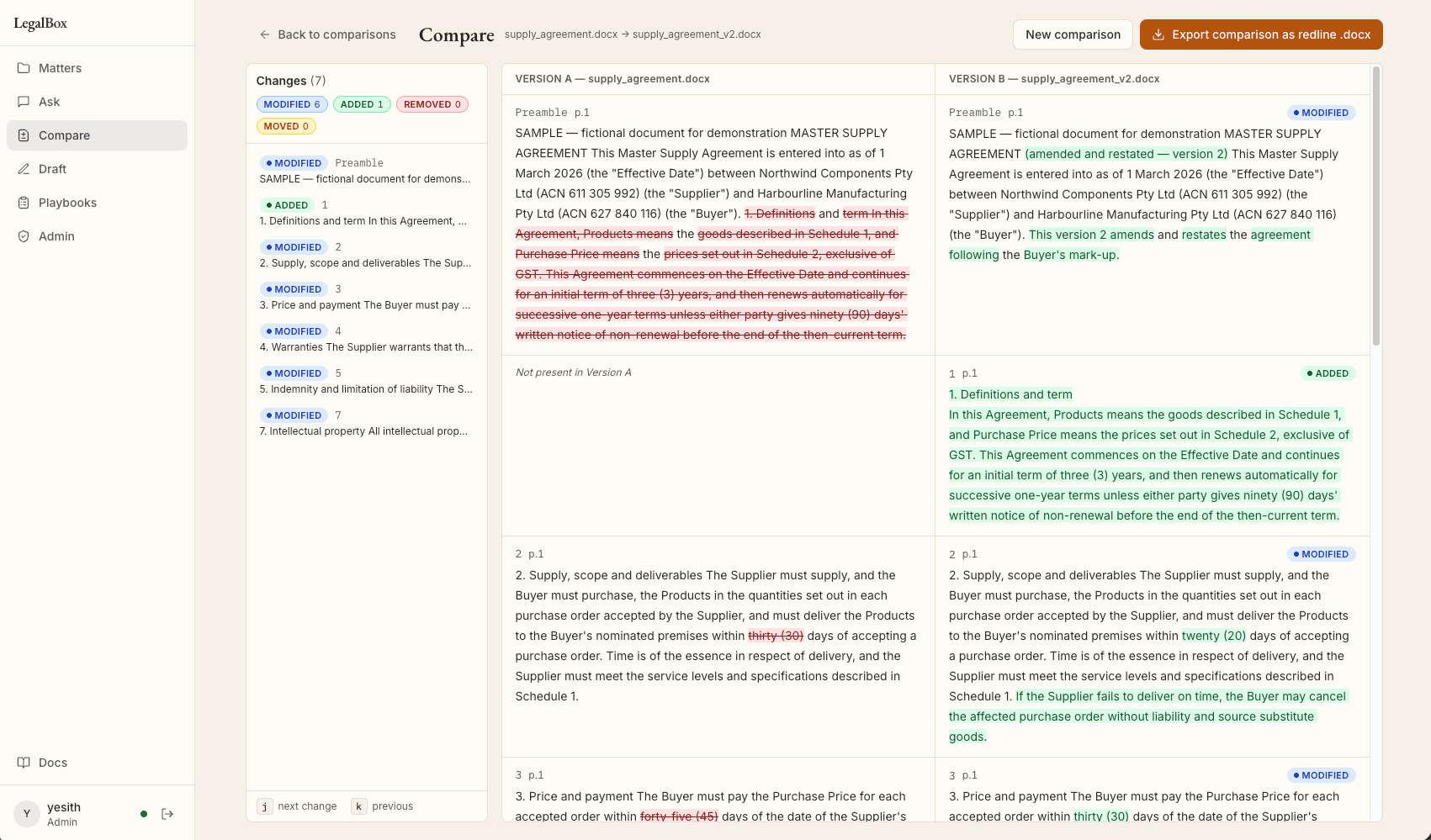The width and height of the screenshot is (1431, 840).
Task: Select change 5 Indemnity and limitation
Action: (367, 381)
